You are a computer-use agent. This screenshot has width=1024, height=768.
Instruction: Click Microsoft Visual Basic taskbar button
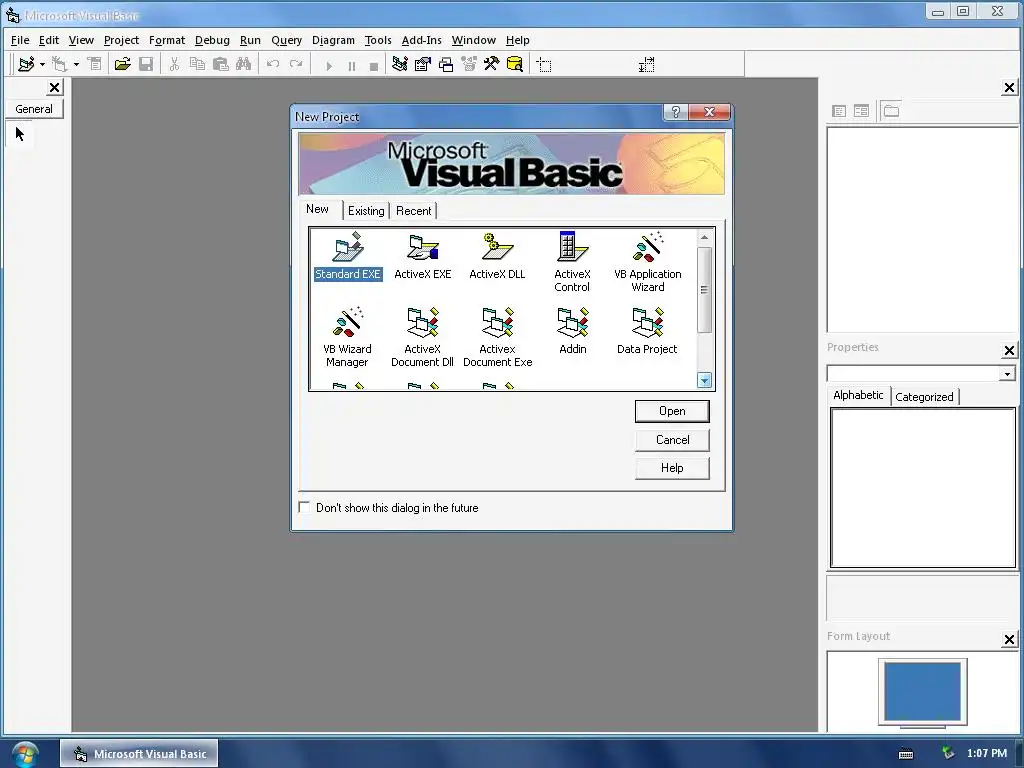click(x=139, y=754)
